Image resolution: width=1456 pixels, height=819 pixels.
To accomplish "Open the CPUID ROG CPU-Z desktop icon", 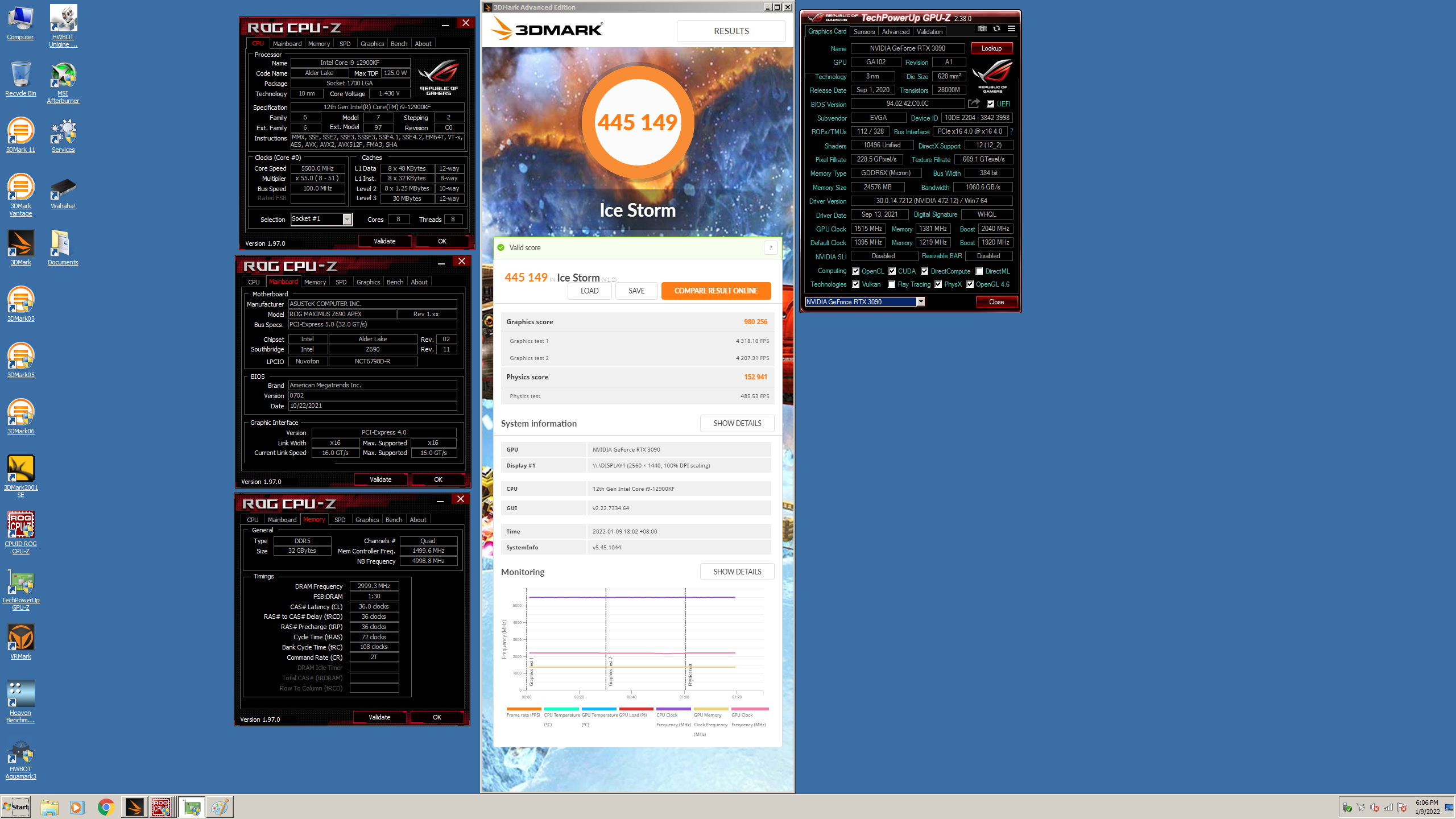I will click(x=20, y=533).
